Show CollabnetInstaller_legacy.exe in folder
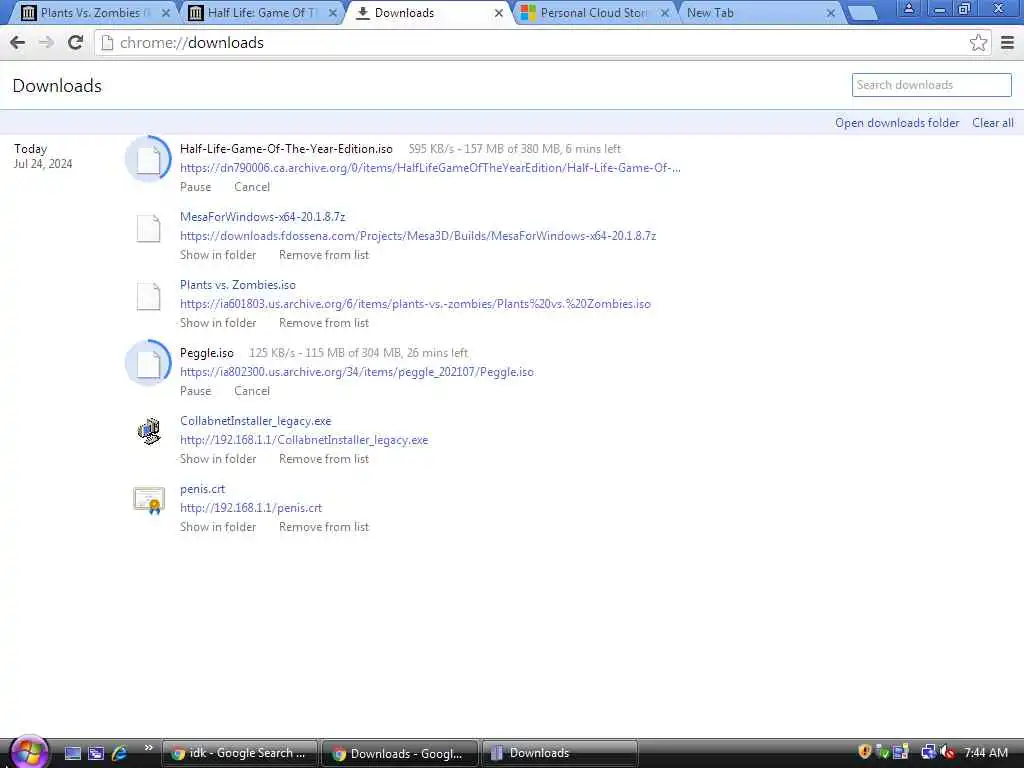The height and width of the screenshot is (768, 1024). click(x=218, y=458)
